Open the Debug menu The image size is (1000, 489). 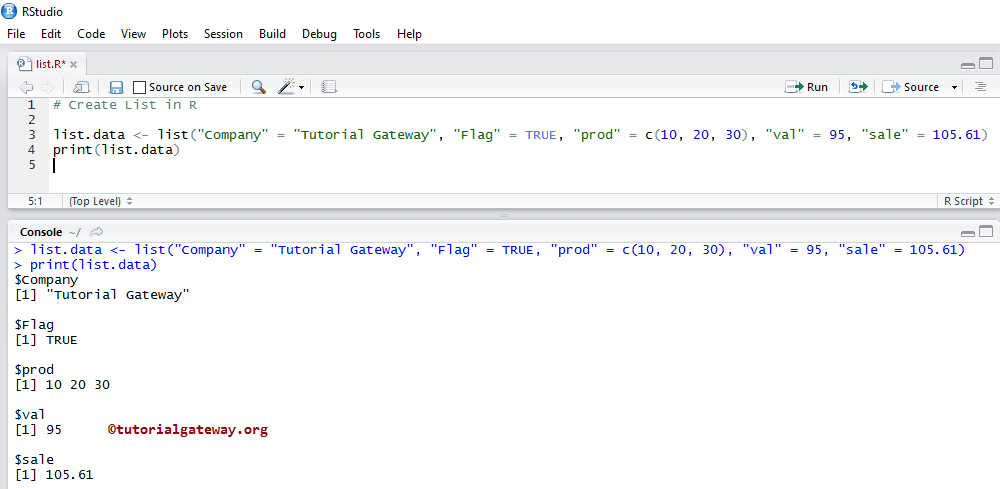click(320, 34)
